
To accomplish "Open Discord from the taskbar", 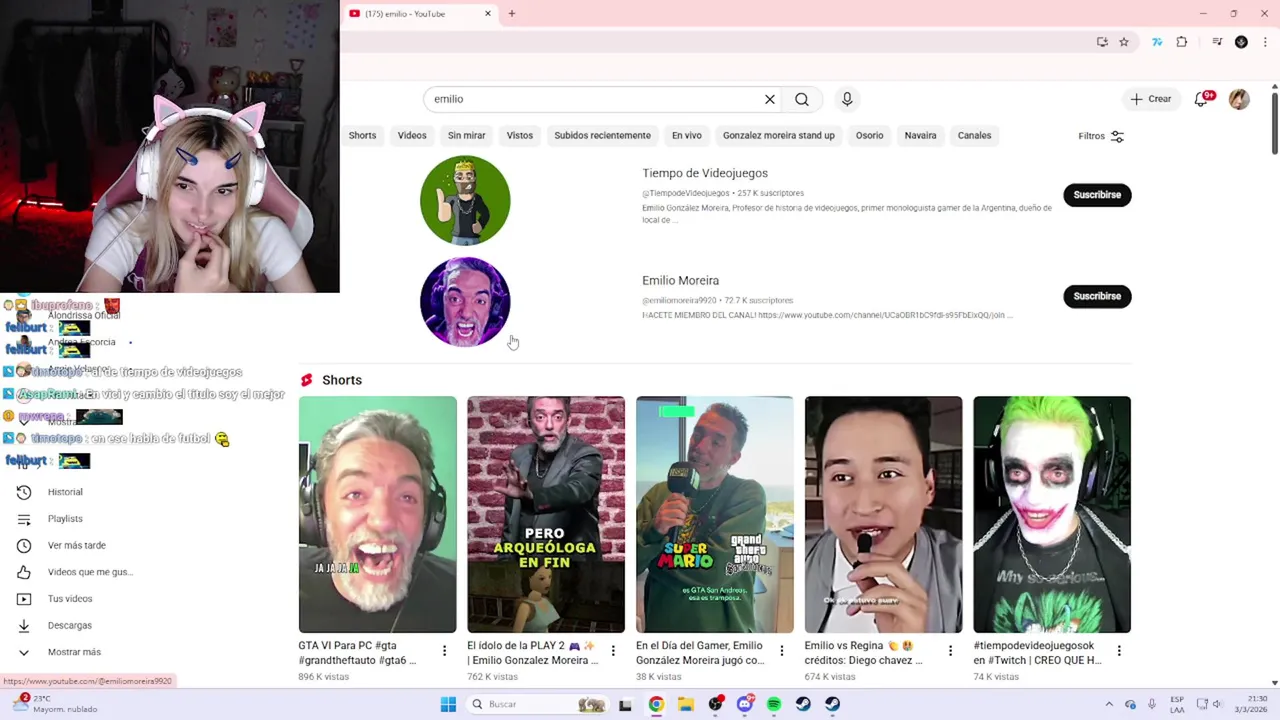I will [745, 704].
